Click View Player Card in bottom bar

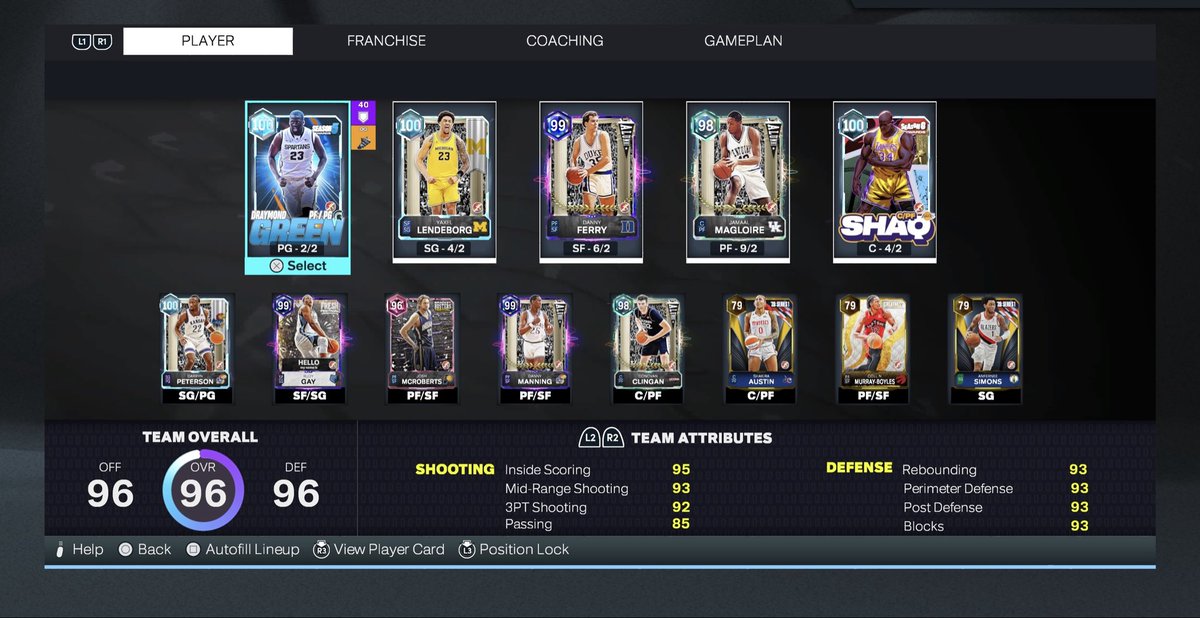pyautogui.click(x=389, y=549)
